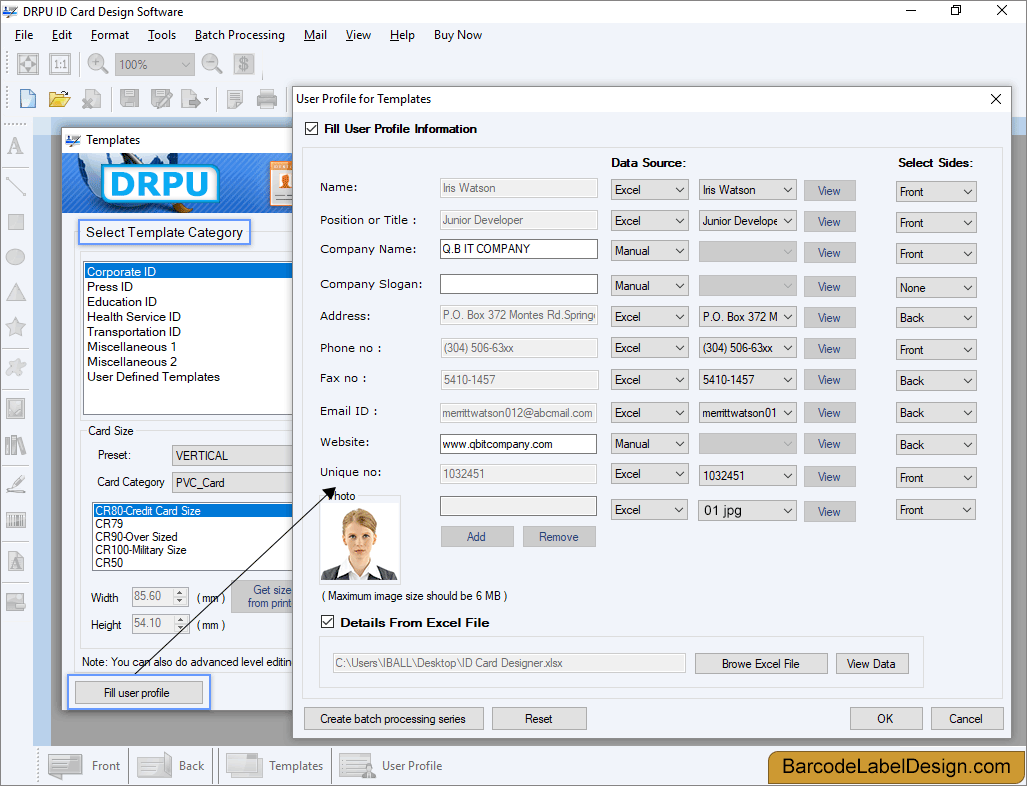Open Company Slogan side dropdown showing None

click(936, 288)
